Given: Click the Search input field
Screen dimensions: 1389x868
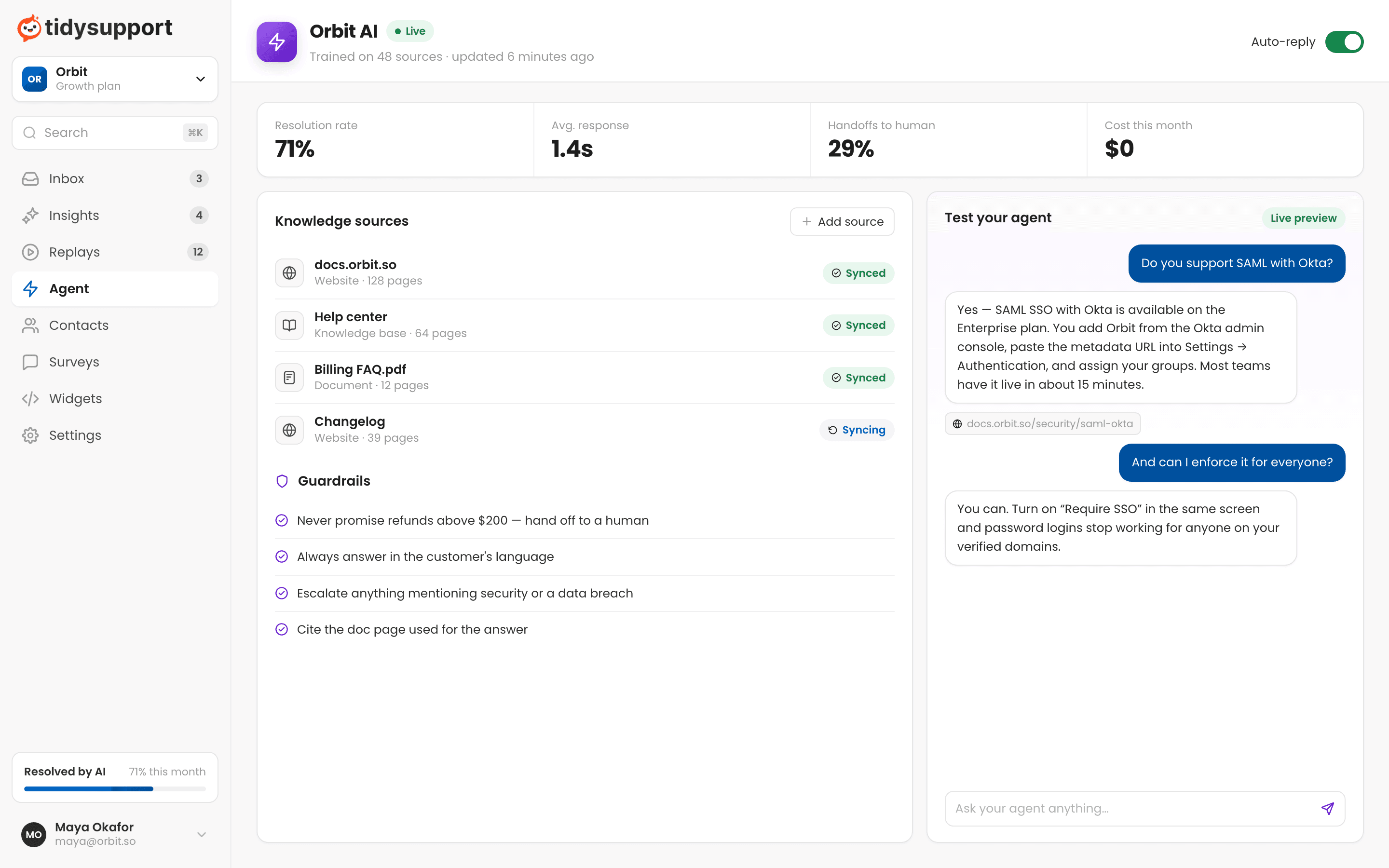Looking at the screenshot, I should (x=115, y=133).
